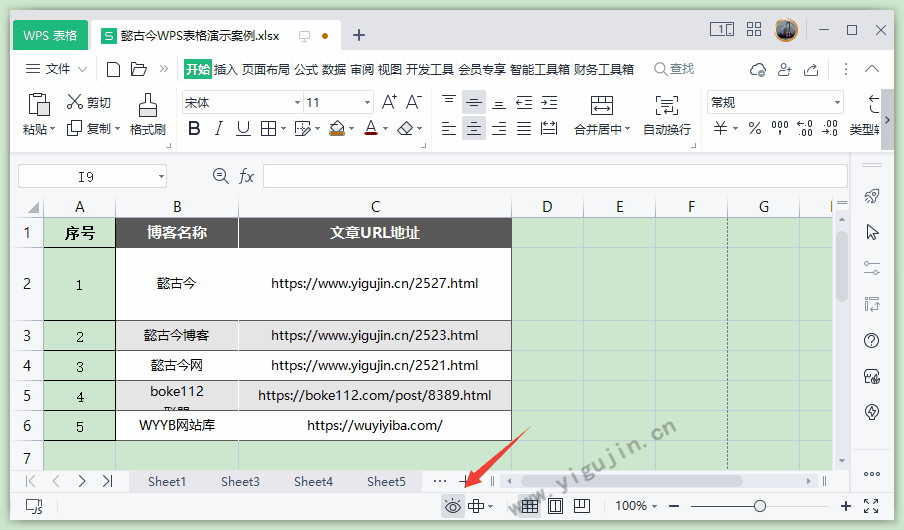Viewport: 904px width, 530px height.
Task: Switch to the 数据 Data tab
Action: coord(334,70)
